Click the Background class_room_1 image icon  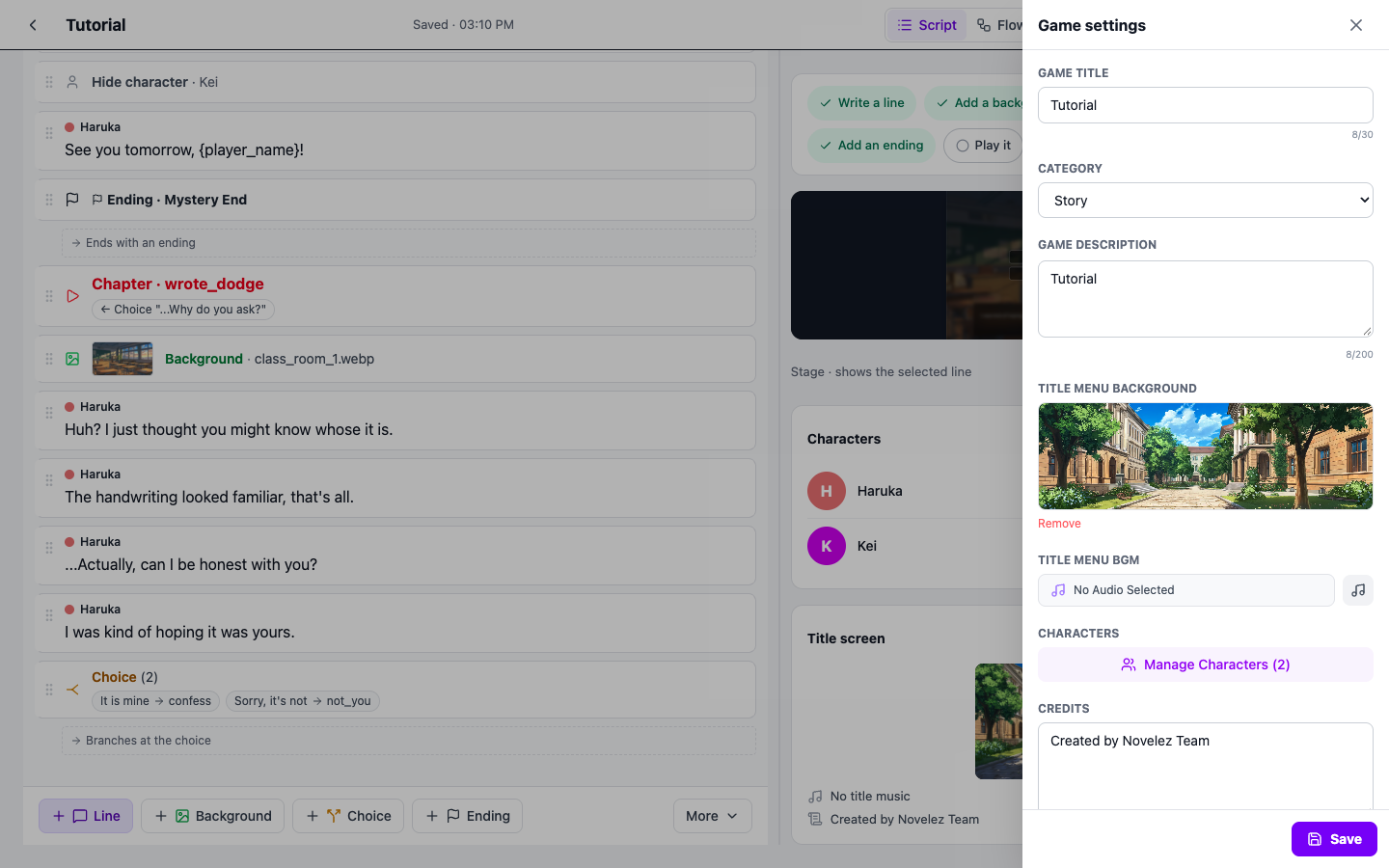point(72,359)
